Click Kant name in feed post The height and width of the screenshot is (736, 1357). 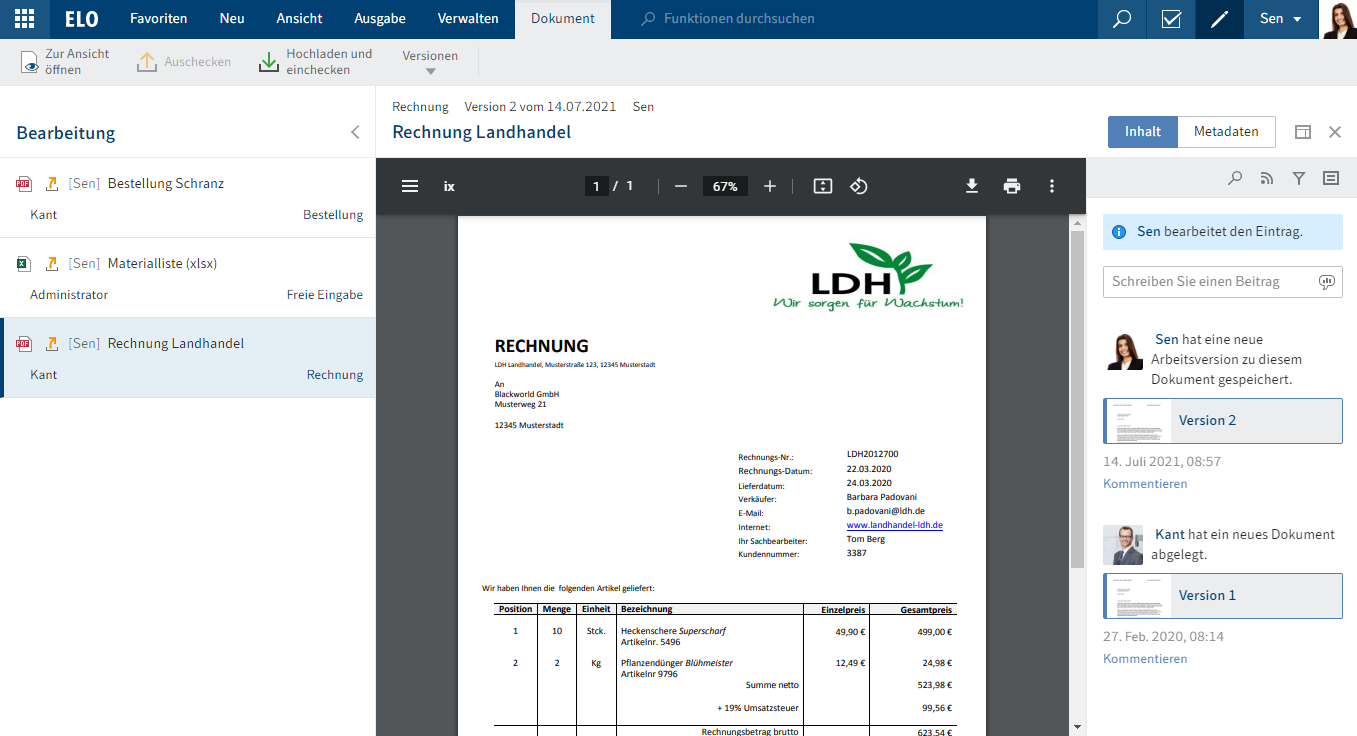pyautogui.click(x=1170, y=535)
